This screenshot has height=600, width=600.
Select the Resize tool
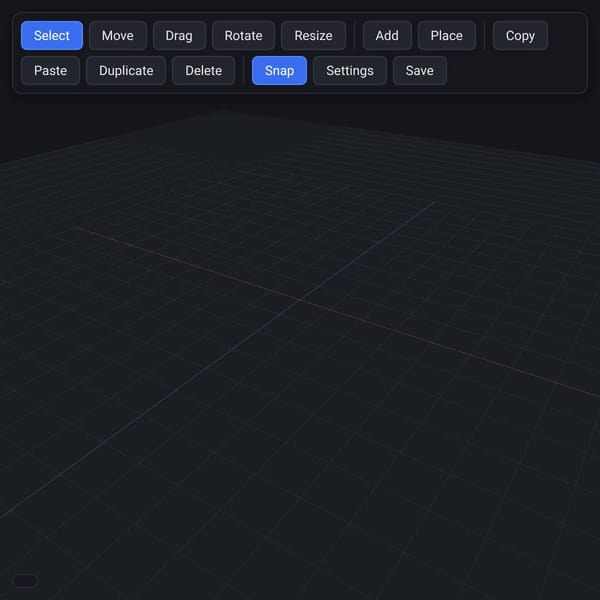point(313,36)
